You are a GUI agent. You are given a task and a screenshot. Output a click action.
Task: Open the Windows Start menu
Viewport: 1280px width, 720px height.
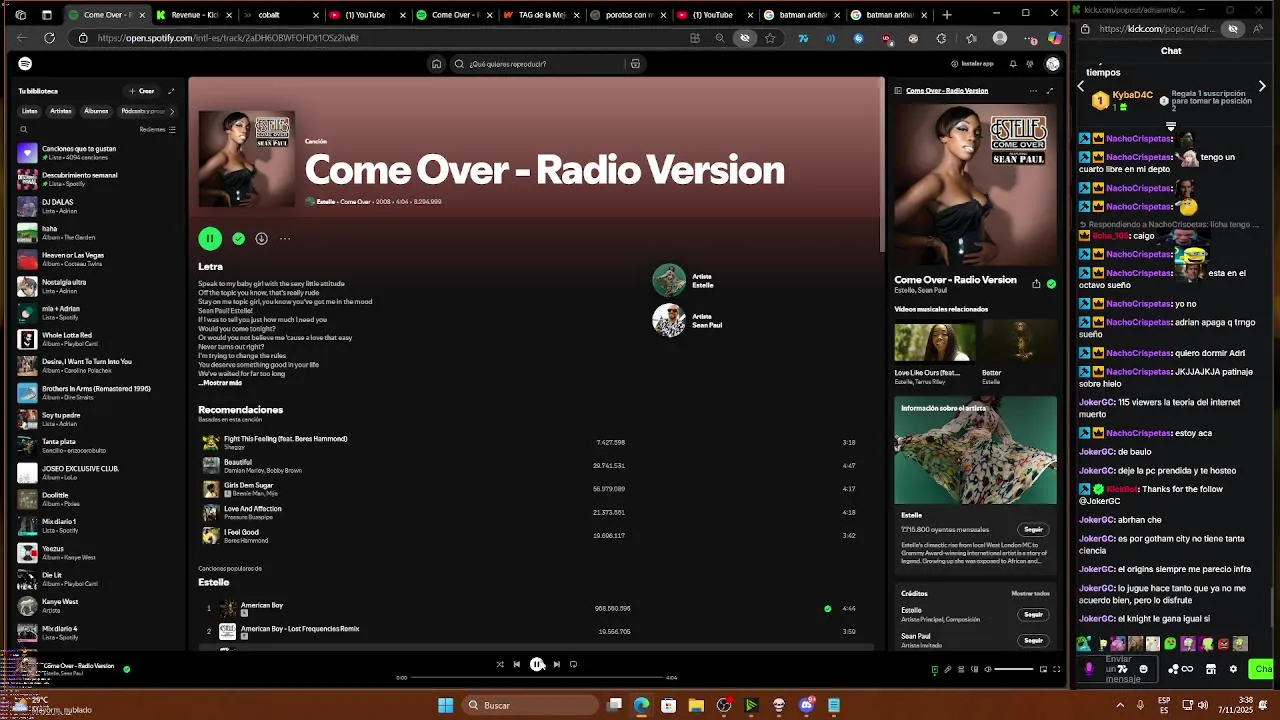(445, 705)
